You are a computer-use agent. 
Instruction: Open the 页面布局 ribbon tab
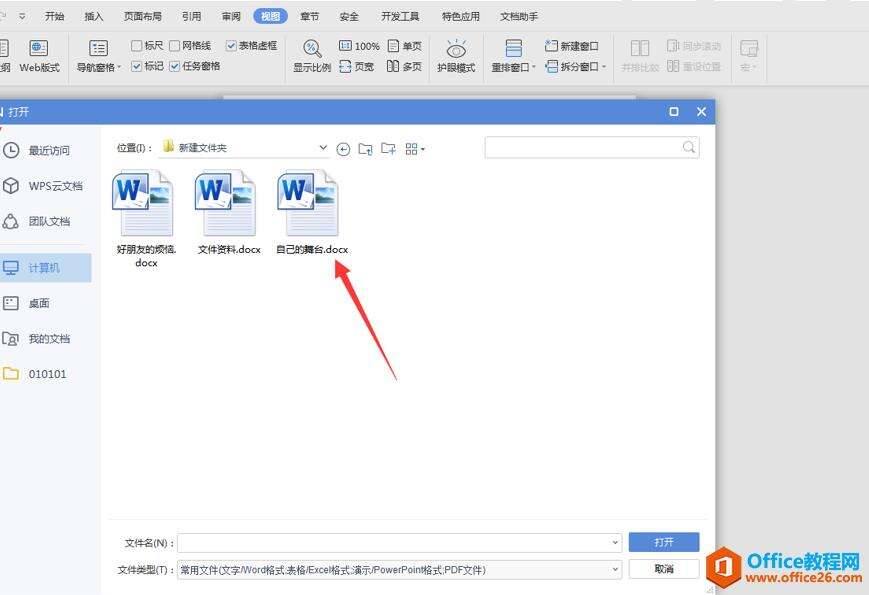(x=143, y=17)
